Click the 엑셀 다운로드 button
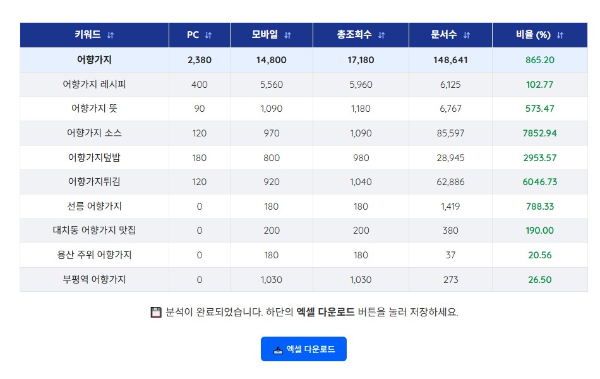Image resolution: width=600 pixels, height=379 pixels. 304,349
